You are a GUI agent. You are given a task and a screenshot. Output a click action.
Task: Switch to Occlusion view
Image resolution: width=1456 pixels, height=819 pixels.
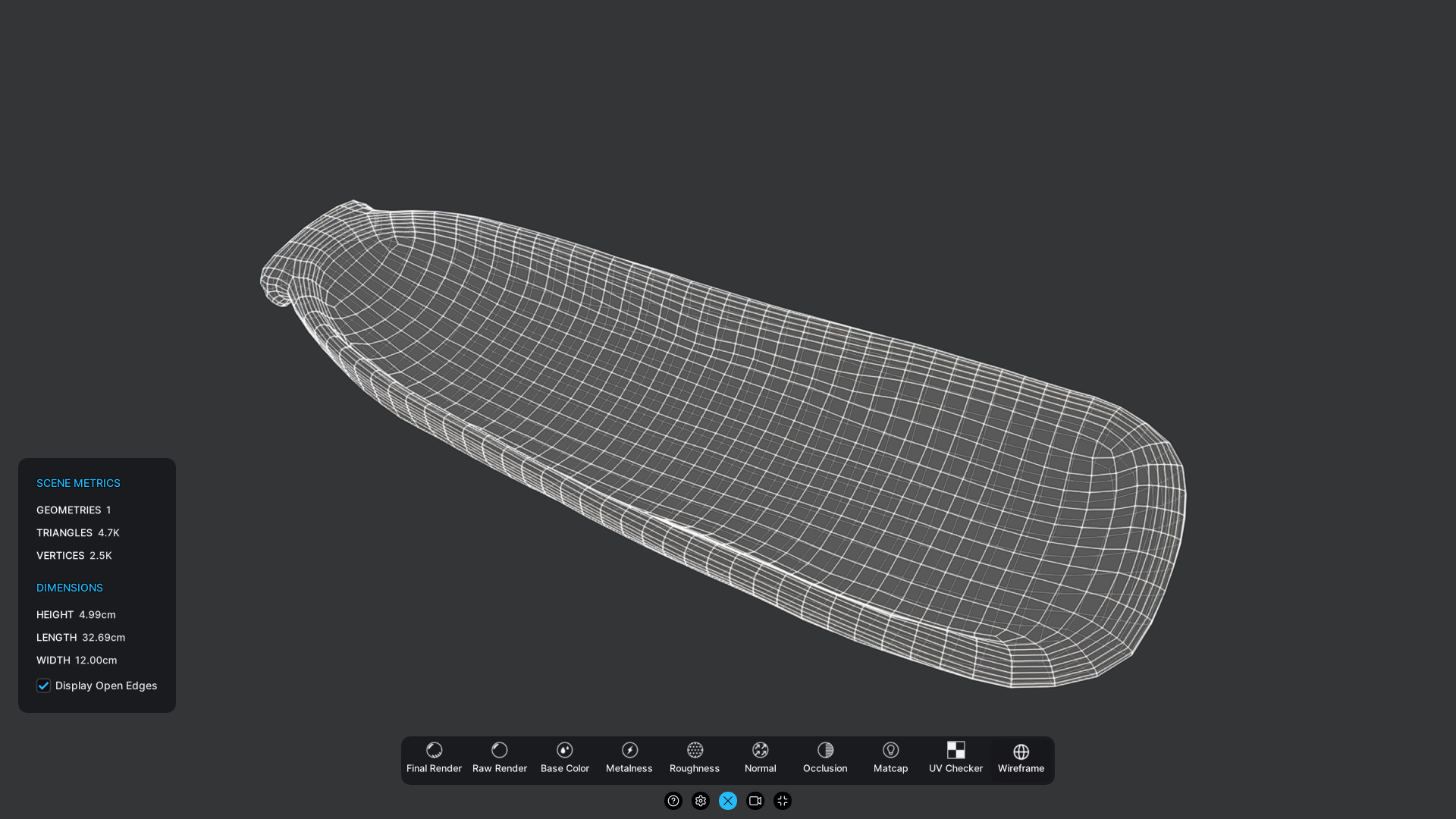coord(825,759)
